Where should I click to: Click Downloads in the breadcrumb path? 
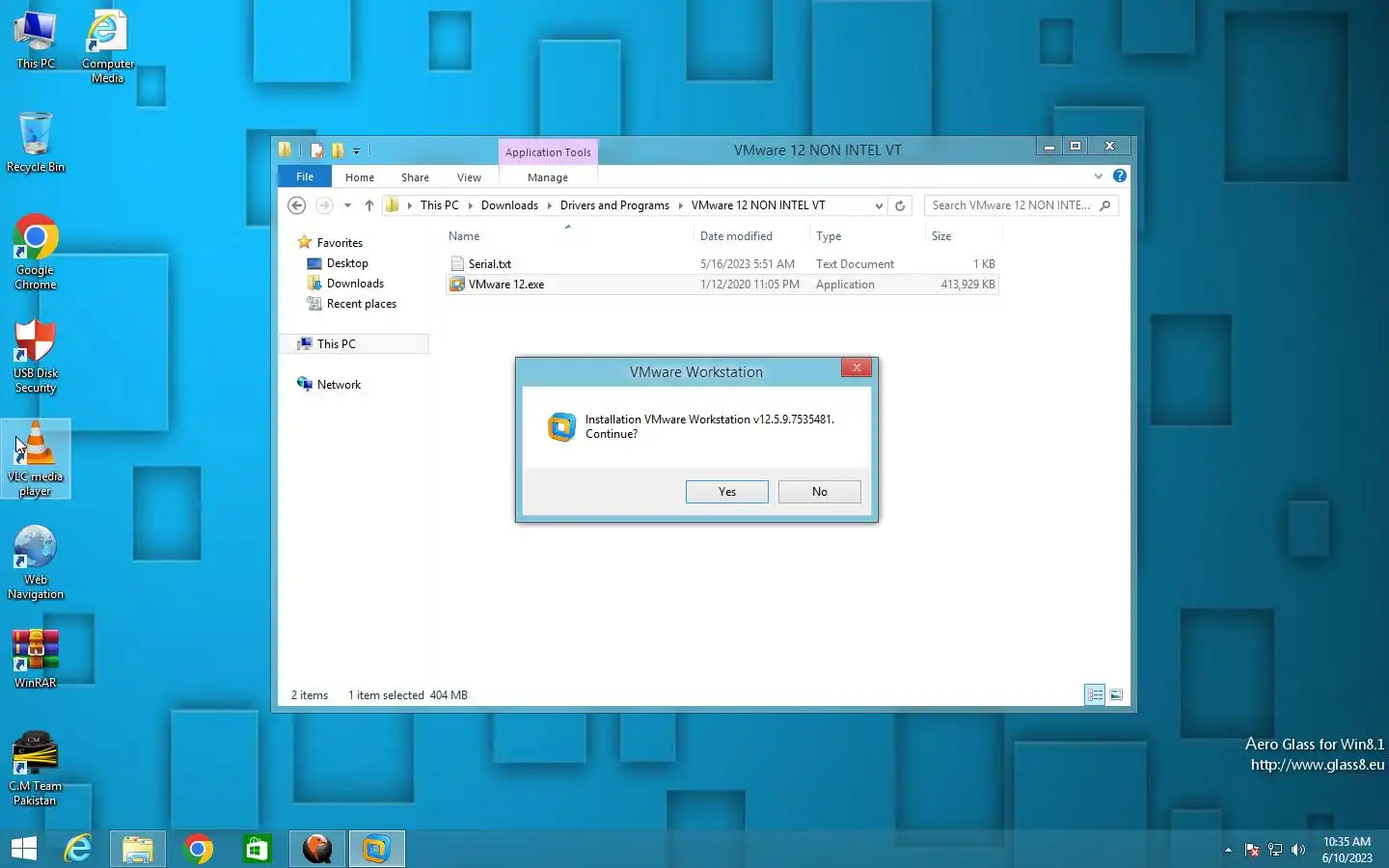pos(509,205)
